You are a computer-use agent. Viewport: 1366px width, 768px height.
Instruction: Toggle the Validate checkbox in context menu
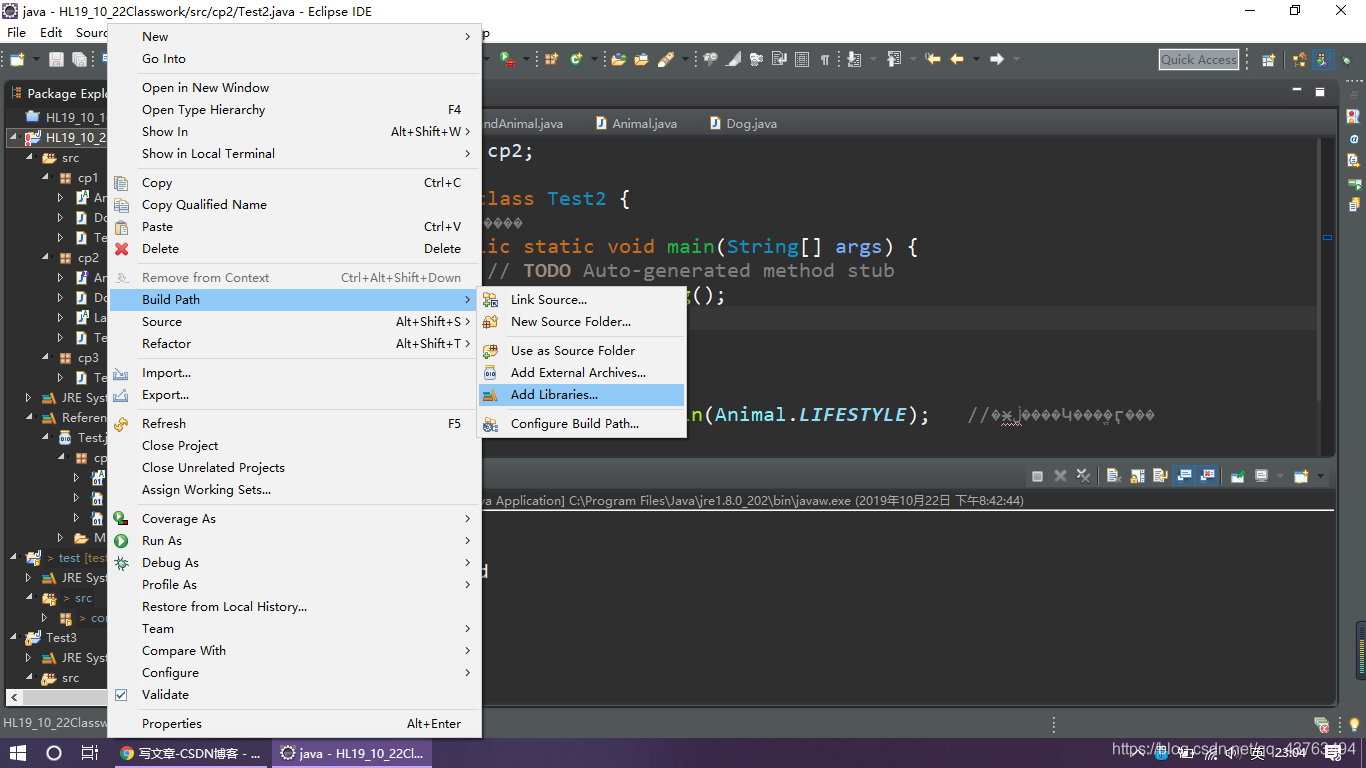121,695
